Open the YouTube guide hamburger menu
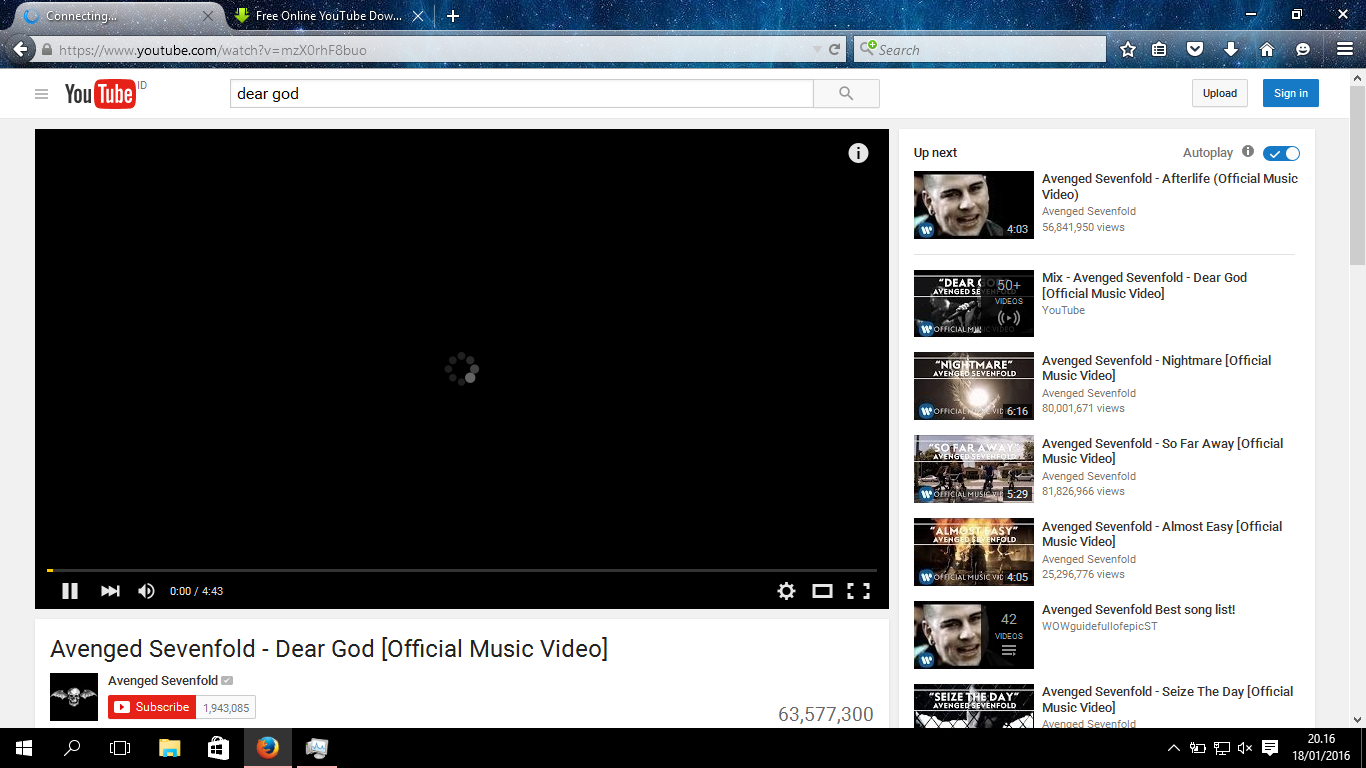Screen dimensions: 1366x768 click(x=41, y=94)
